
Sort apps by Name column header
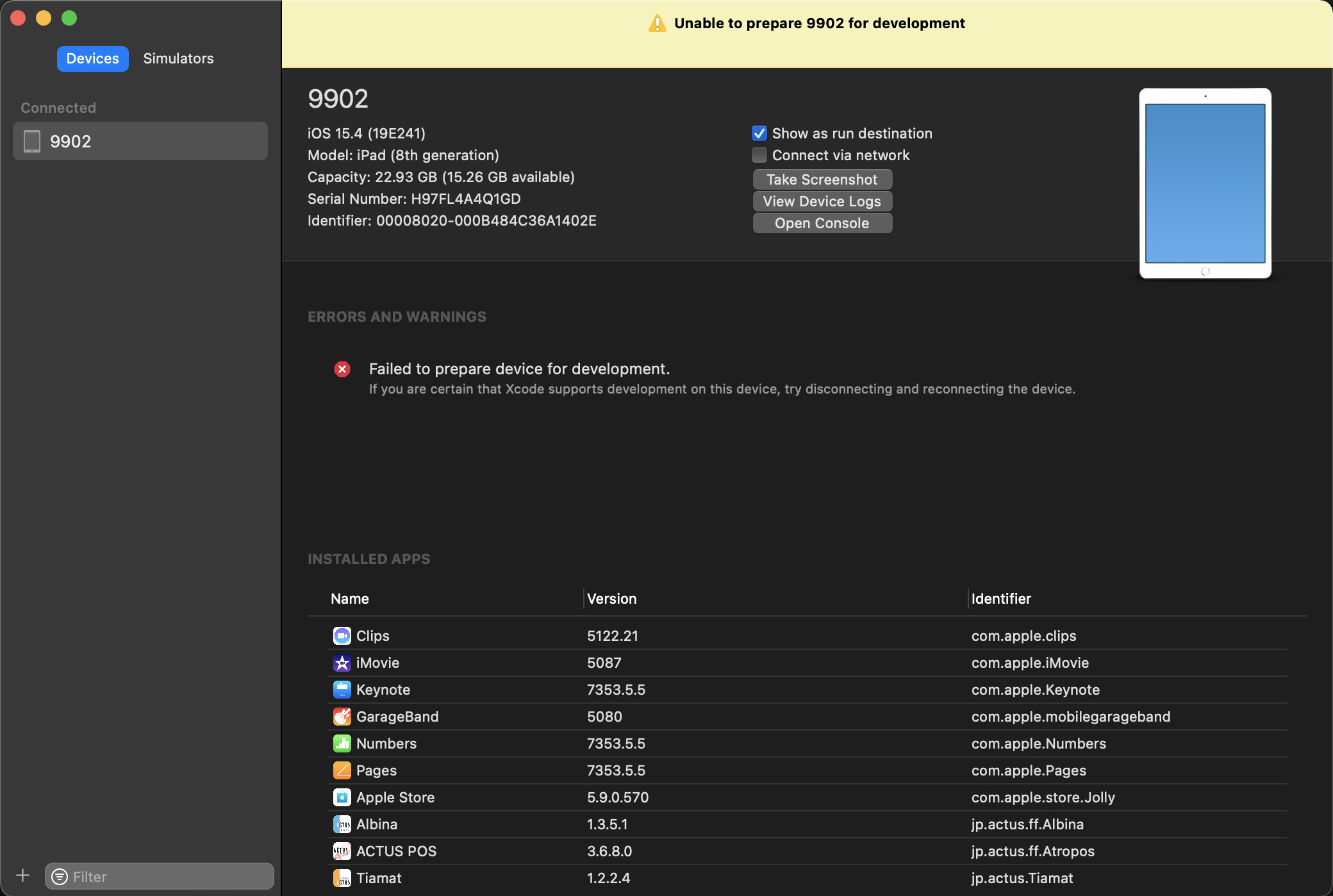350,599
